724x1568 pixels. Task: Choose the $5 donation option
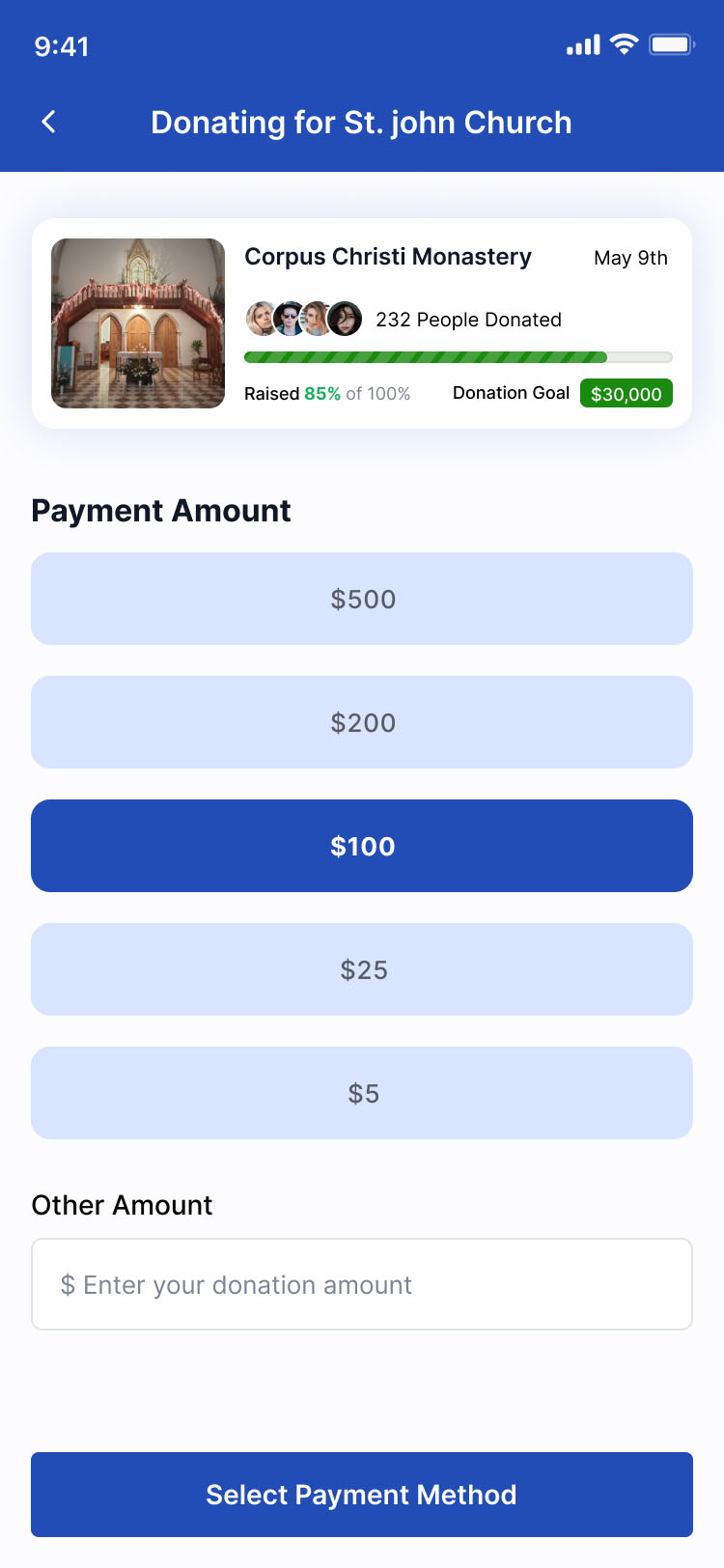362,1093
